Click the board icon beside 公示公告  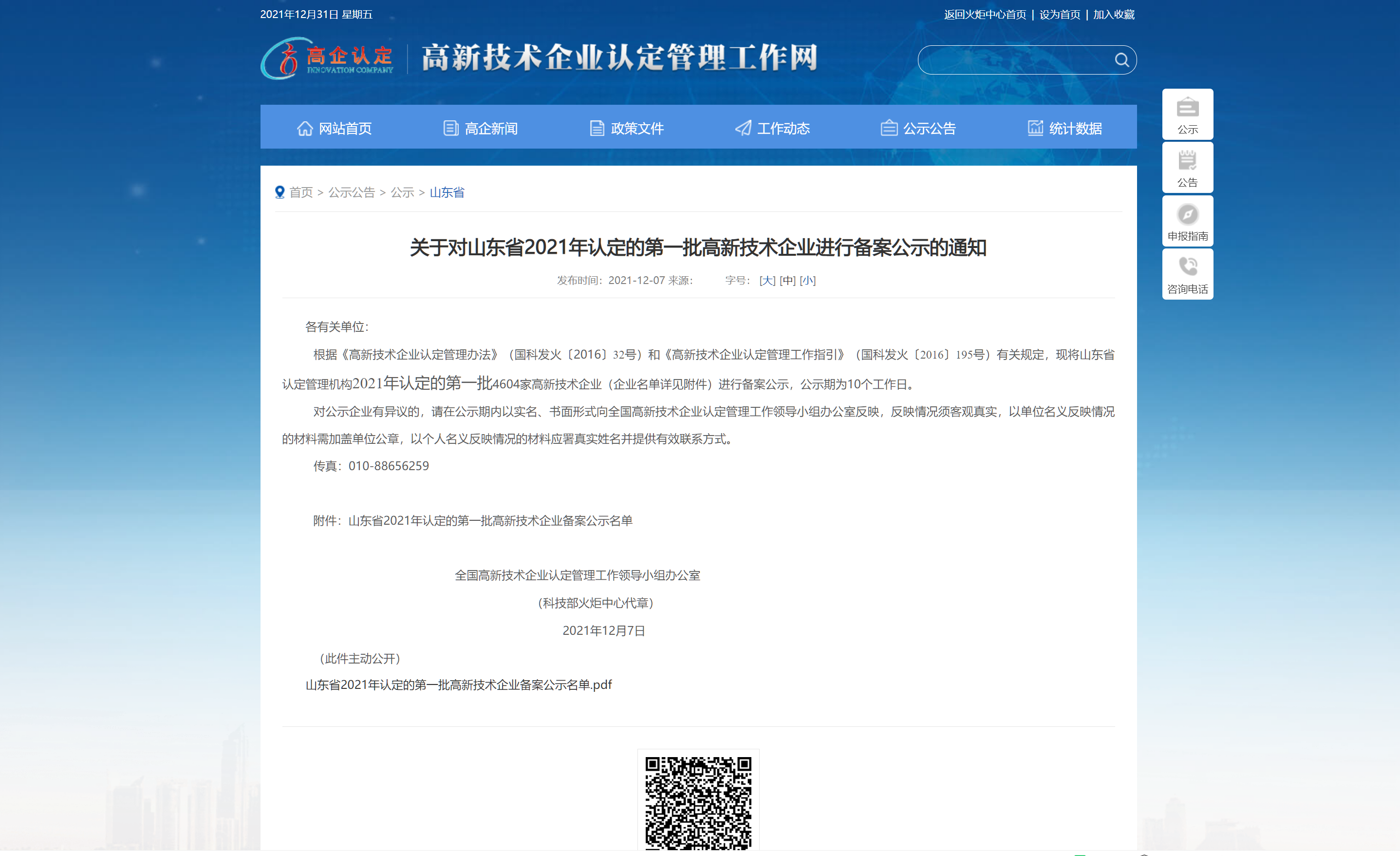[x=889, y=129]
